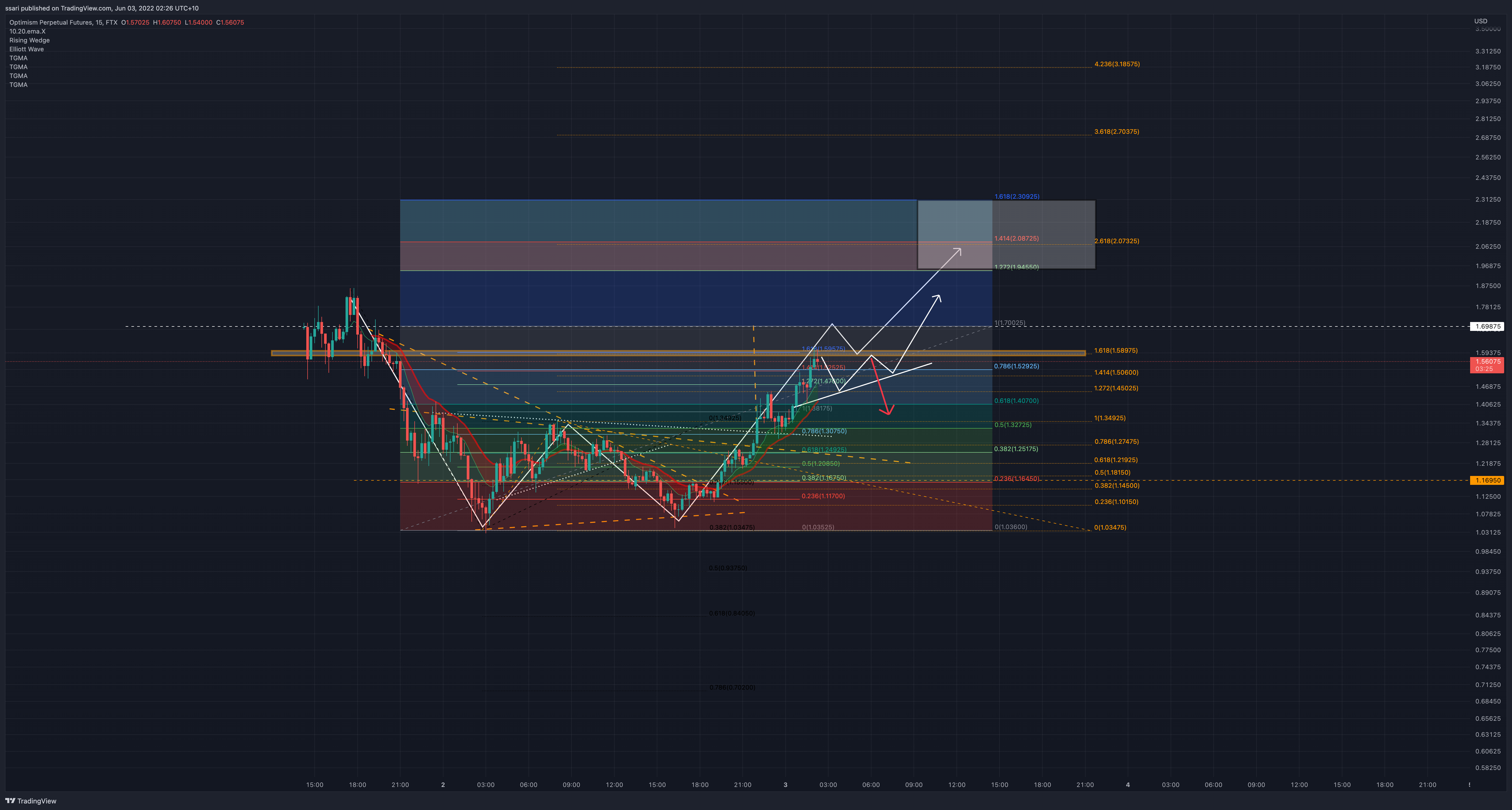This screenshot has height=810, width=1512.
Task: Select the Elliott Wave indicator label
Action: pyautogui.click(x=26, y=49)
